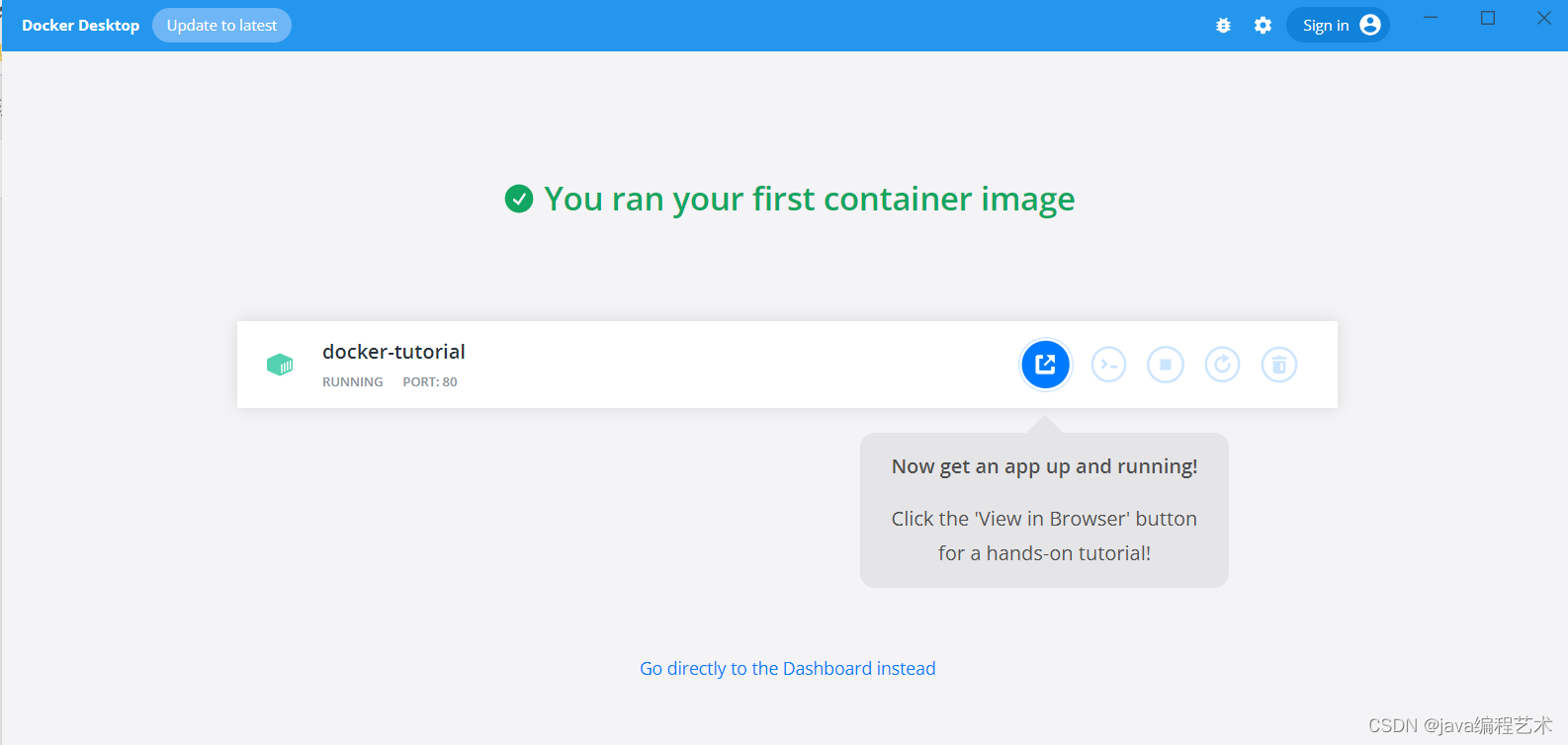
Task: Click Update to latest button
Action: coord(221,26)
